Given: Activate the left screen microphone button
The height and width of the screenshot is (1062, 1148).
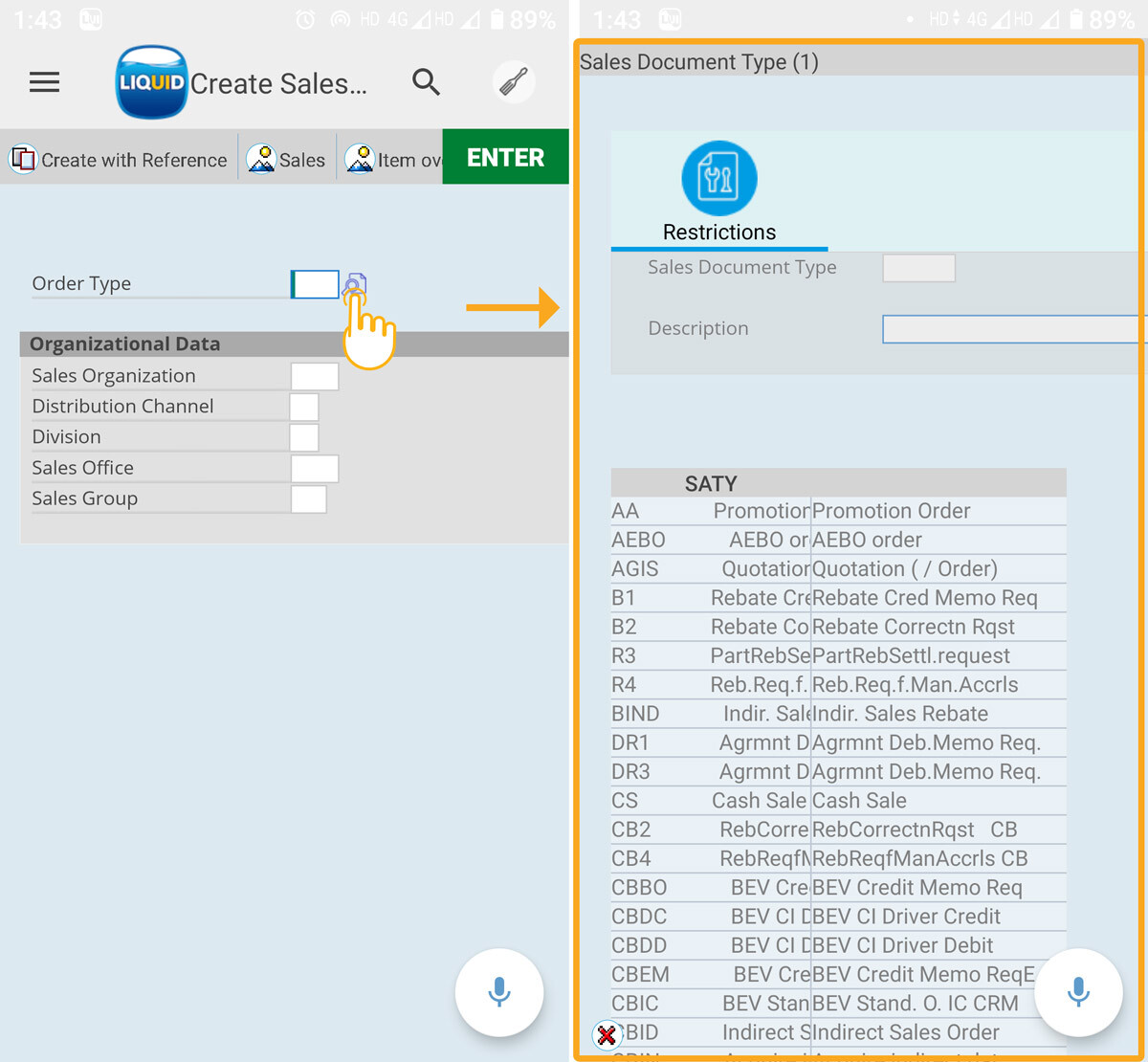Looking at the screenshot, I should pyautogui.click(x=498, y=992).
